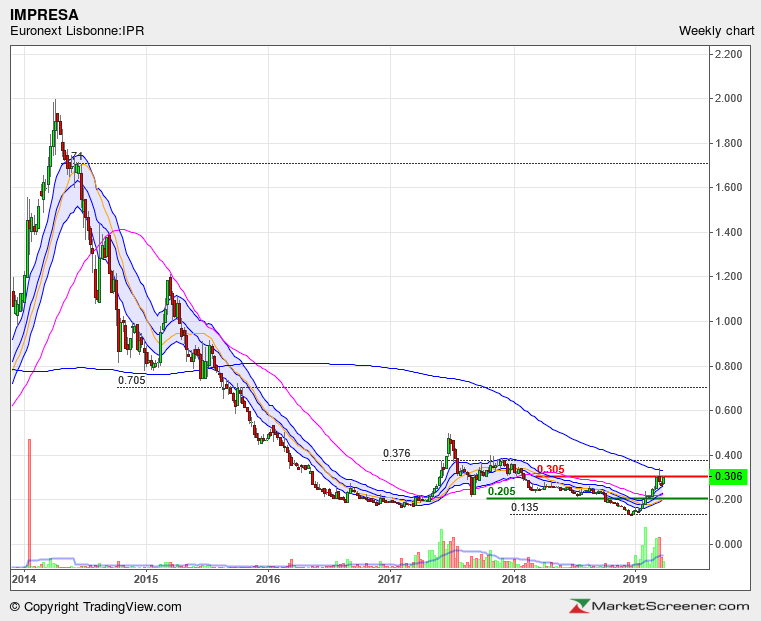The image size is (761, 621).
Task: Click the green 0.205 support label
Action: point(501,491)
